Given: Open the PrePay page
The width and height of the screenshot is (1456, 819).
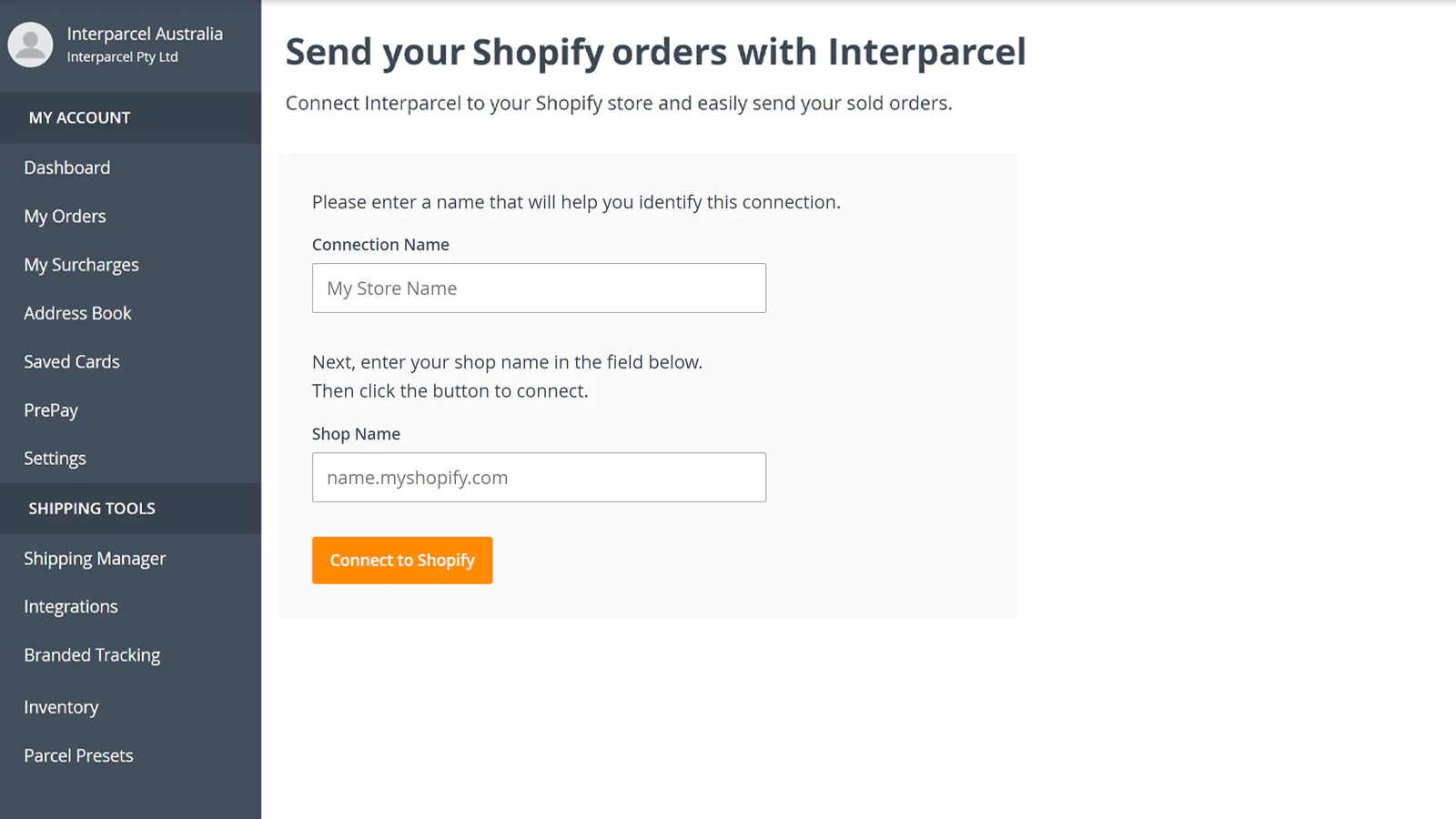Looking at the screenshot, I should [x=51, y=410].
